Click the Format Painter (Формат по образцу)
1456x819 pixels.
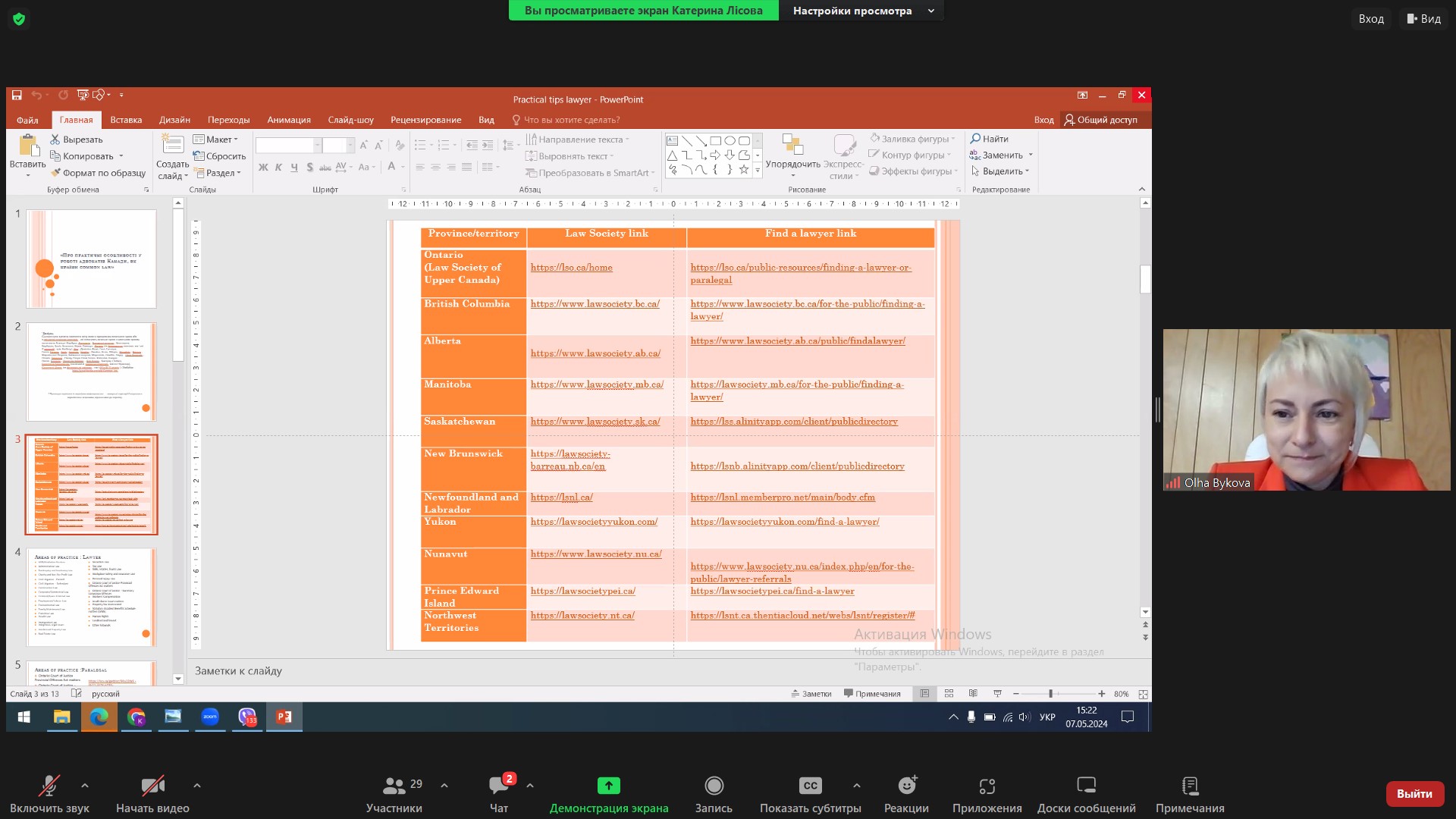point(98,173)
